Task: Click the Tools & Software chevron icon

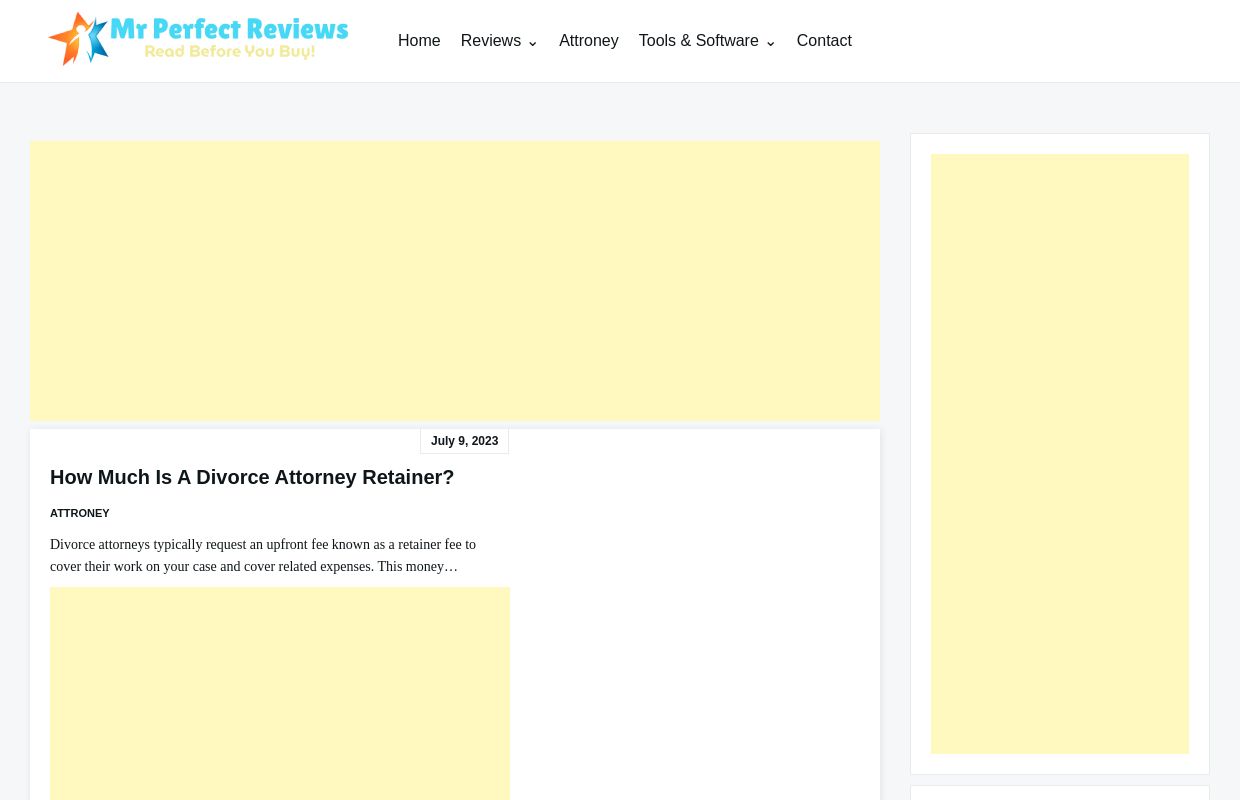Action: (x=770, y=44)
